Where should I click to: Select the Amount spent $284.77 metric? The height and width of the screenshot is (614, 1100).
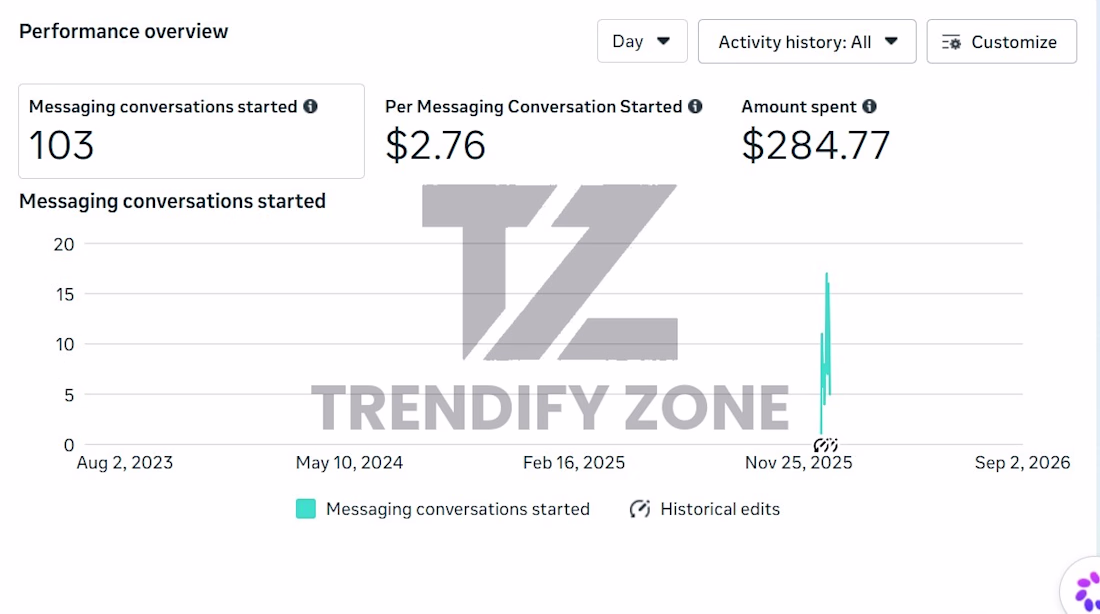pyautogui.click(x=816, y=131)
